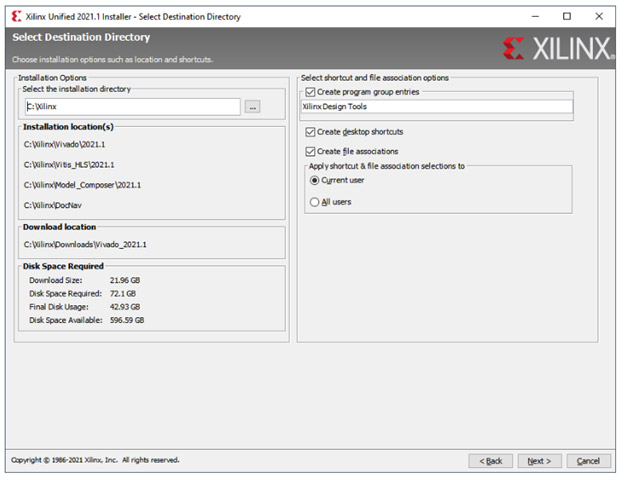Go to previous step with Back button
Image resolution: width=624 pixels, height=480 pixels.
coord(490,461)
